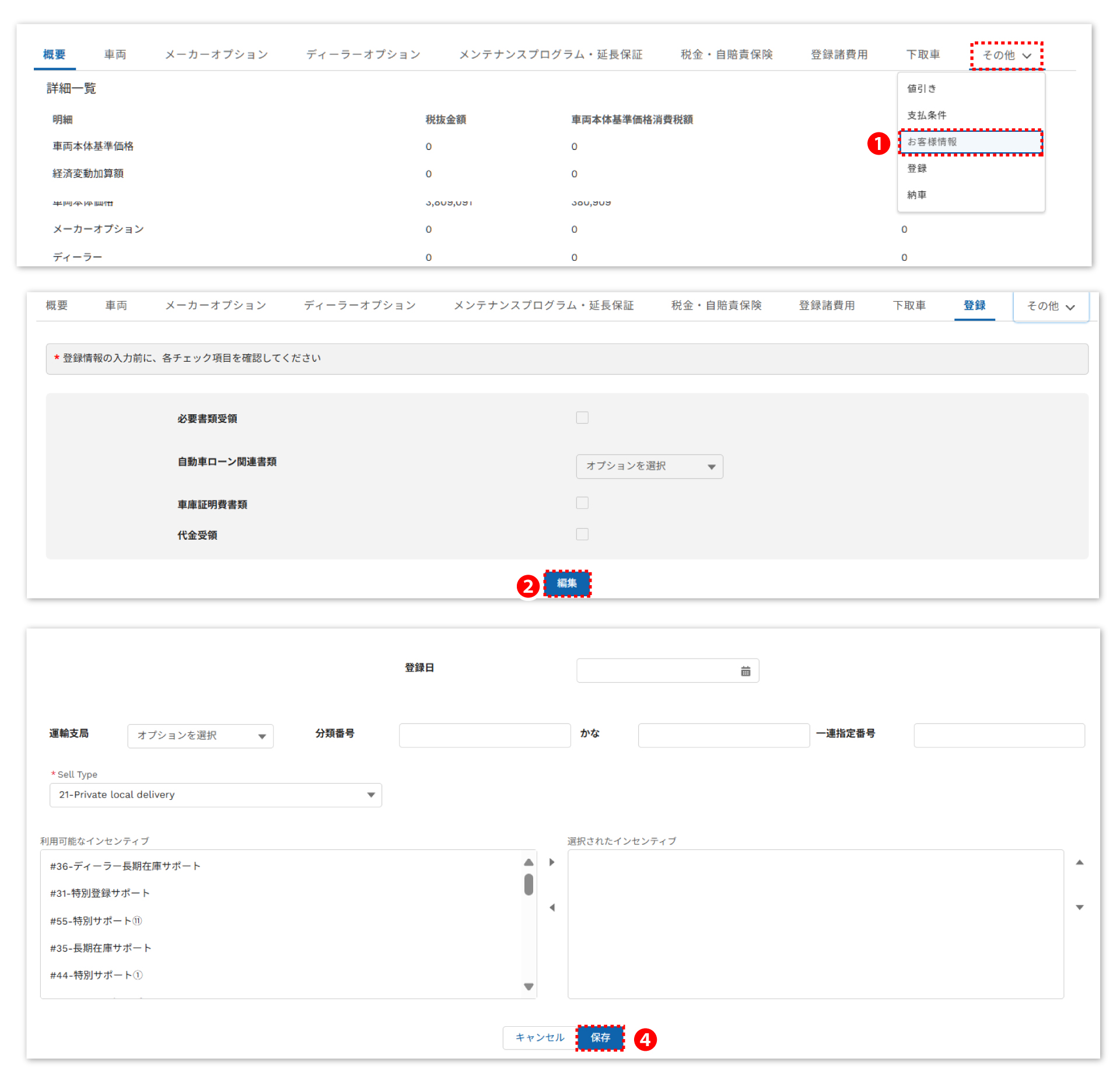Click move-left arrow to remove incentive
This screenshot has height=1077, width=1120.
552,907
